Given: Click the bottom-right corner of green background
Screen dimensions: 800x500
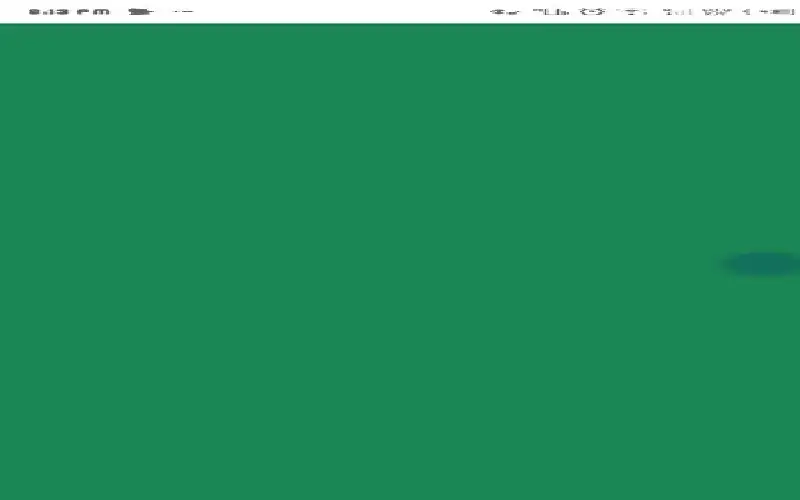Looking at the screenshot, I should coord(790,490).
